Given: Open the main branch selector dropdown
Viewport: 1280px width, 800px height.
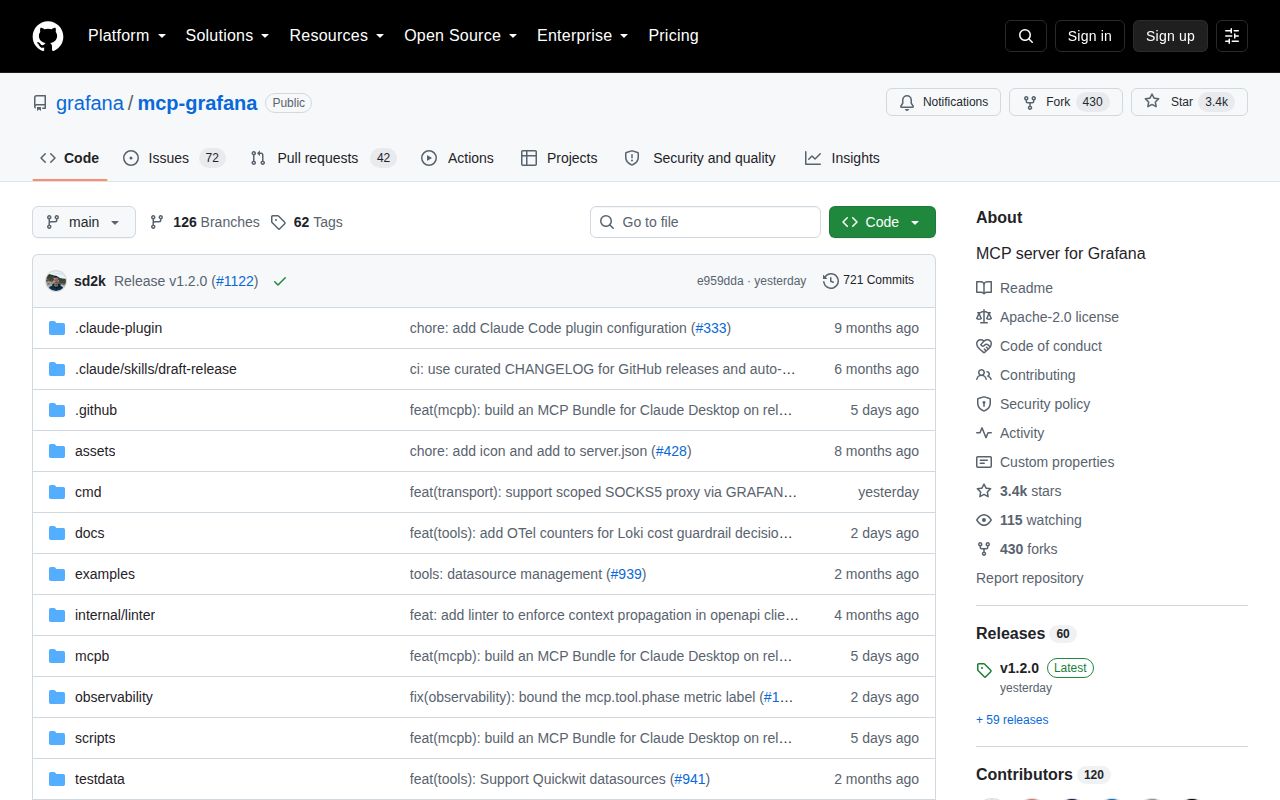Looking at the screenshot, I should coord(84,222).
